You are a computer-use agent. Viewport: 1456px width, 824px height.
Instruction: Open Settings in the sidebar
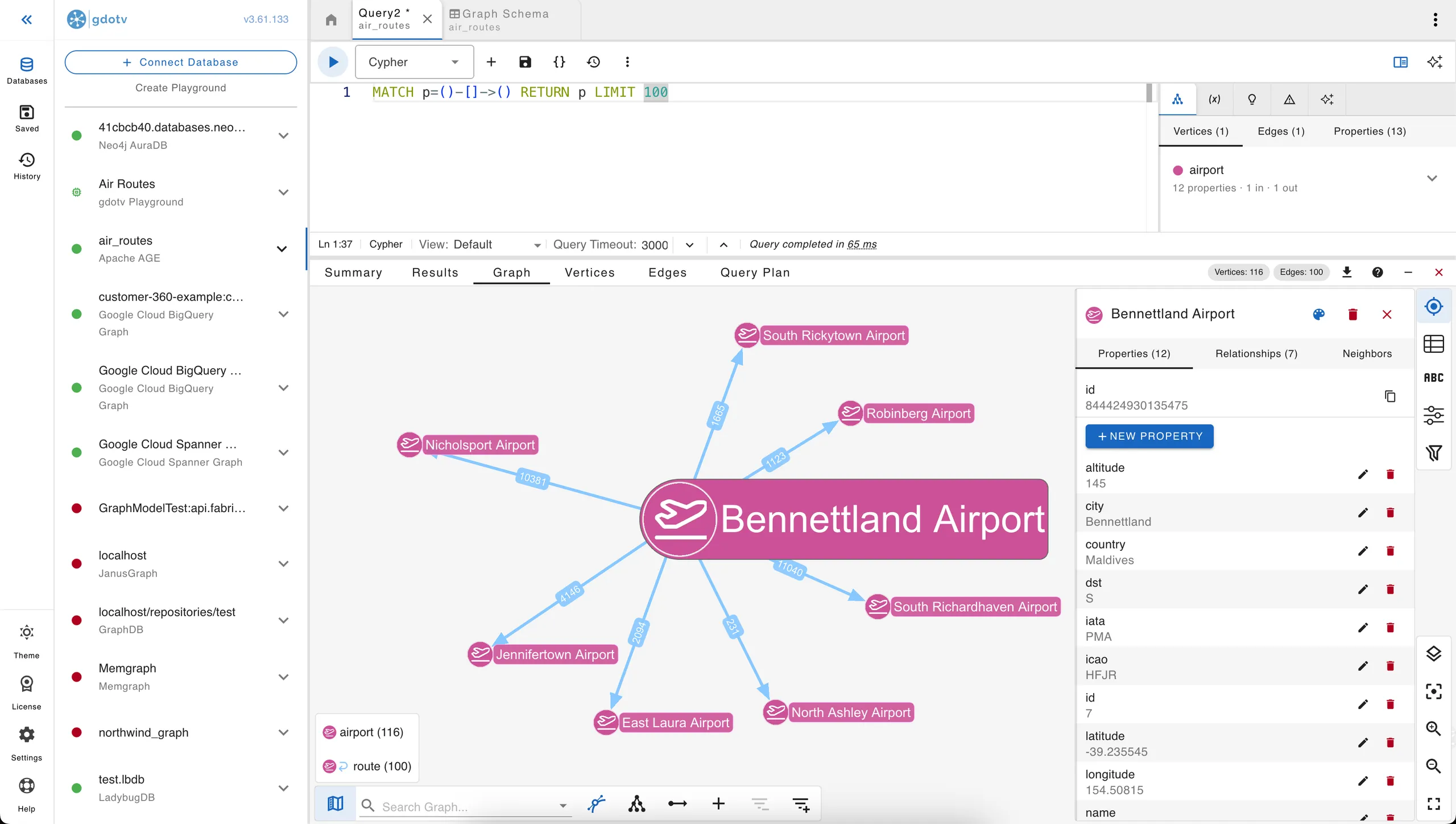(27, 744)
